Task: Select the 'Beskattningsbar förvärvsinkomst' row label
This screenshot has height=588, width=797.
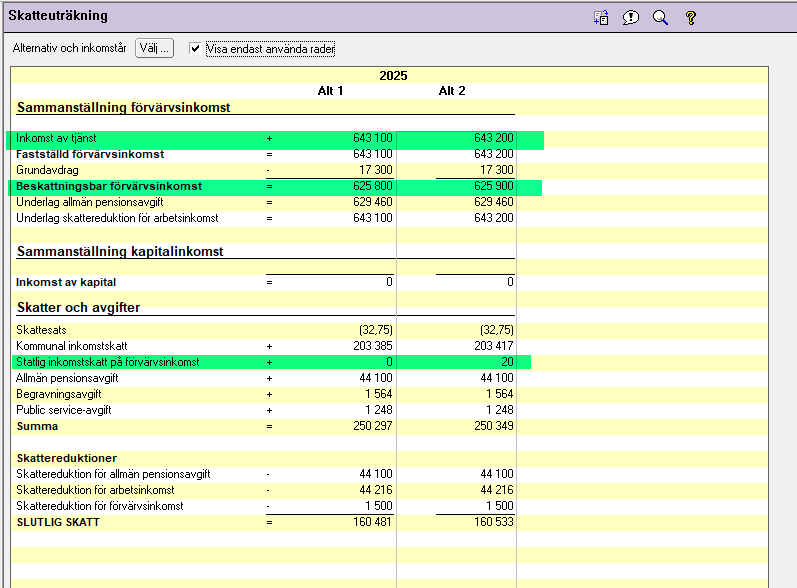Action: [x=109, y=186]
